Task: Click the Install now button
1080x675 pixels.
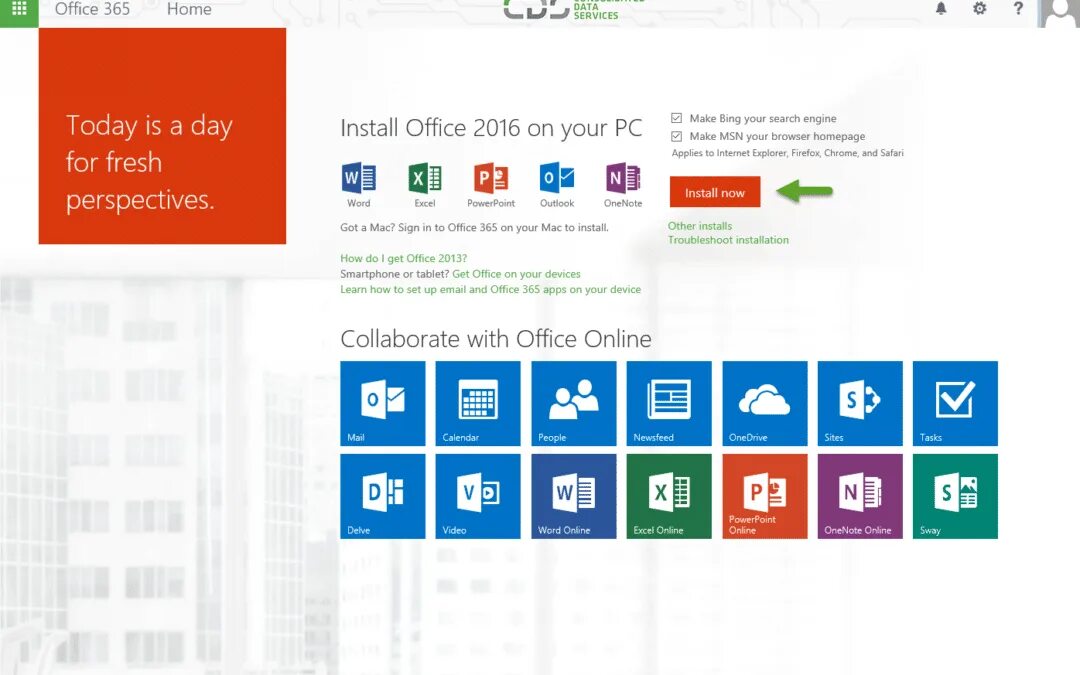Action: point(715,192)
